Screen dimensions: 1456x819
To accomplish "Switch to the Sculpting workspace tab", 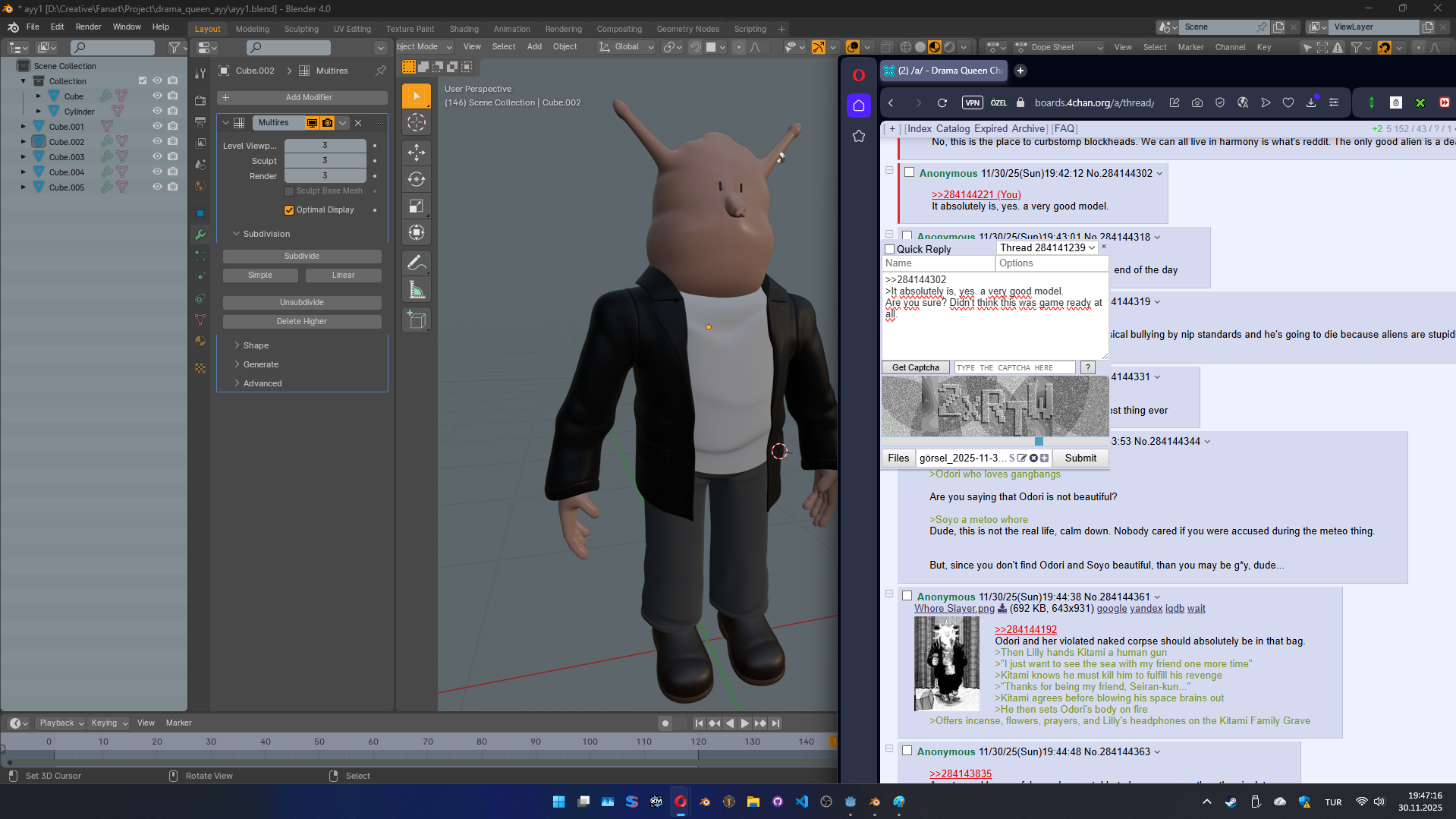I will [x=301, y=29].
